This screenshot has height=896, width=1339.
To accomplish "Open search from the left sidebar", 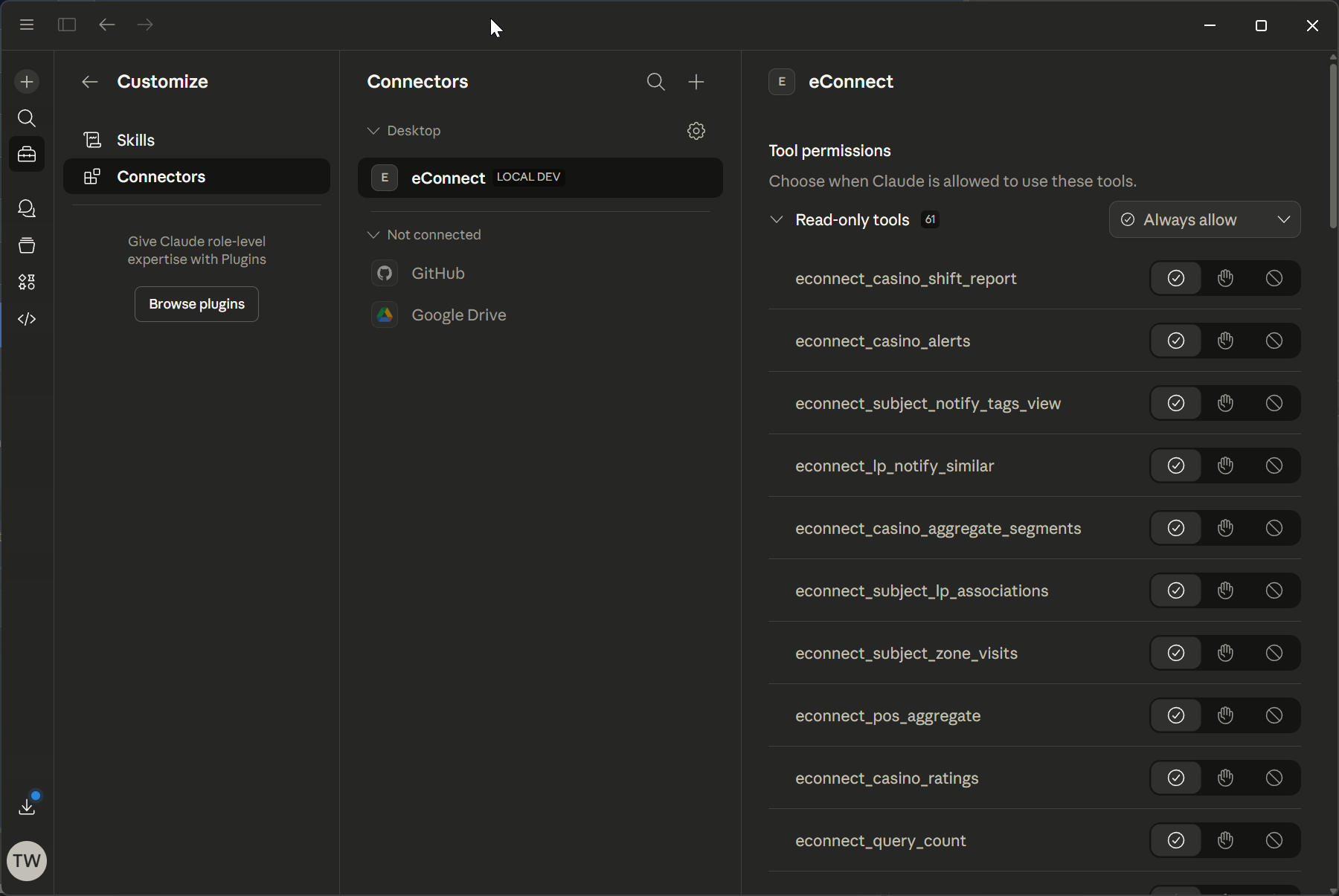I will [x=27, y=118].
